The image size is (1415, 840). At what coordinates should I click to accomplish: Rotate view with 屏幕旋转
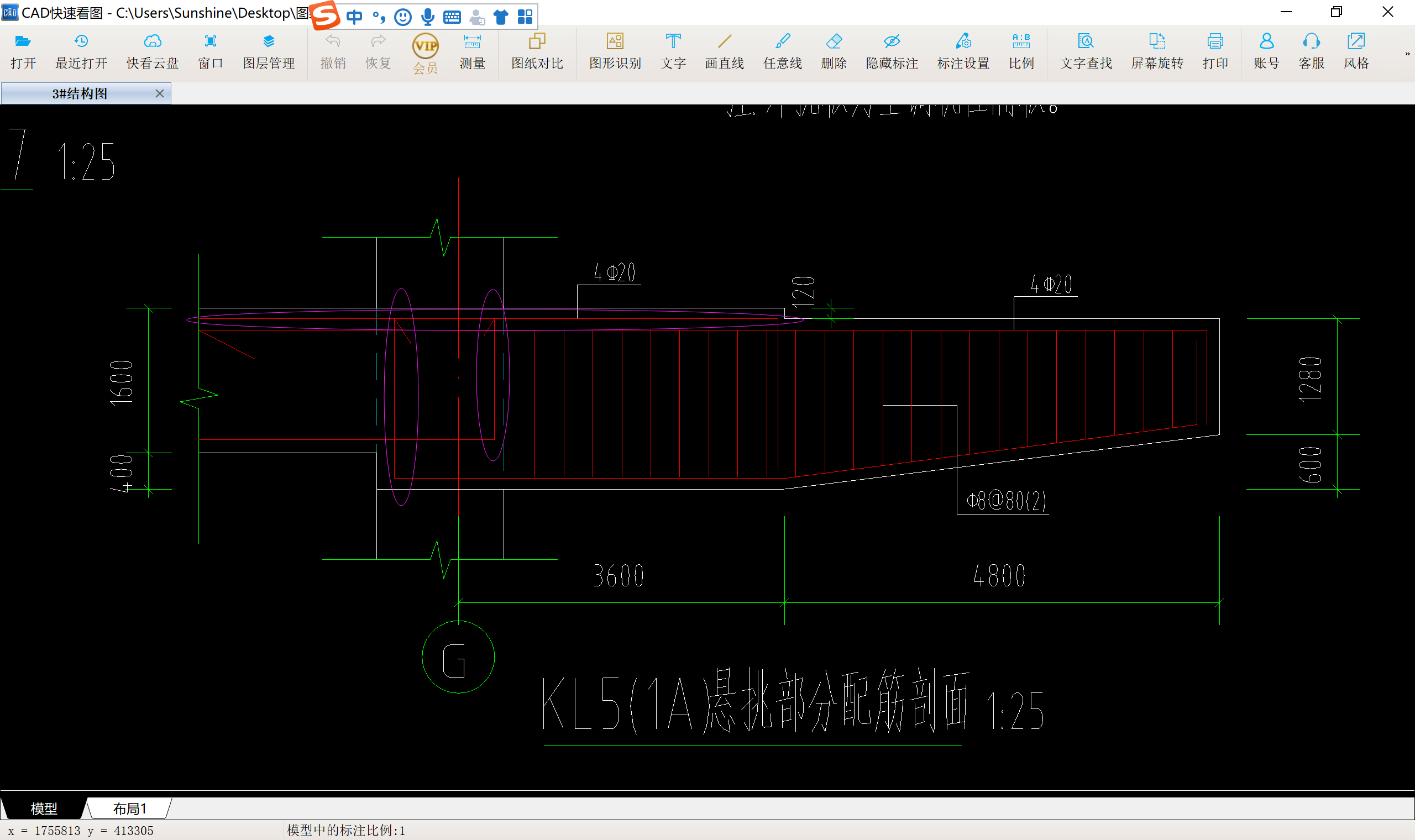coord(1157,52)
